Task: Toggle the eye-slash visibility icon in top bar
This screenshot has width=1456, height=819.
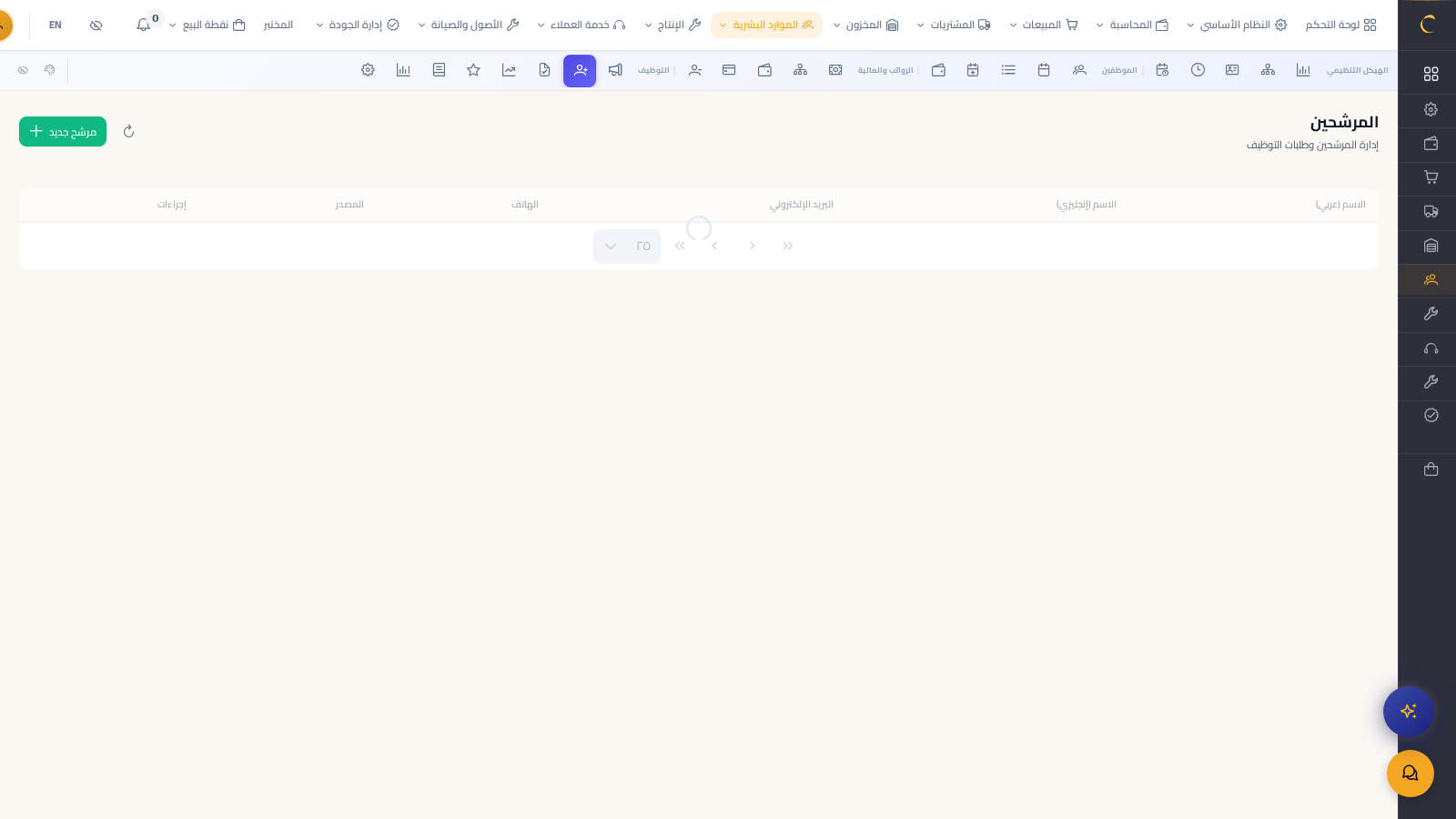Action: coord(96,25)
